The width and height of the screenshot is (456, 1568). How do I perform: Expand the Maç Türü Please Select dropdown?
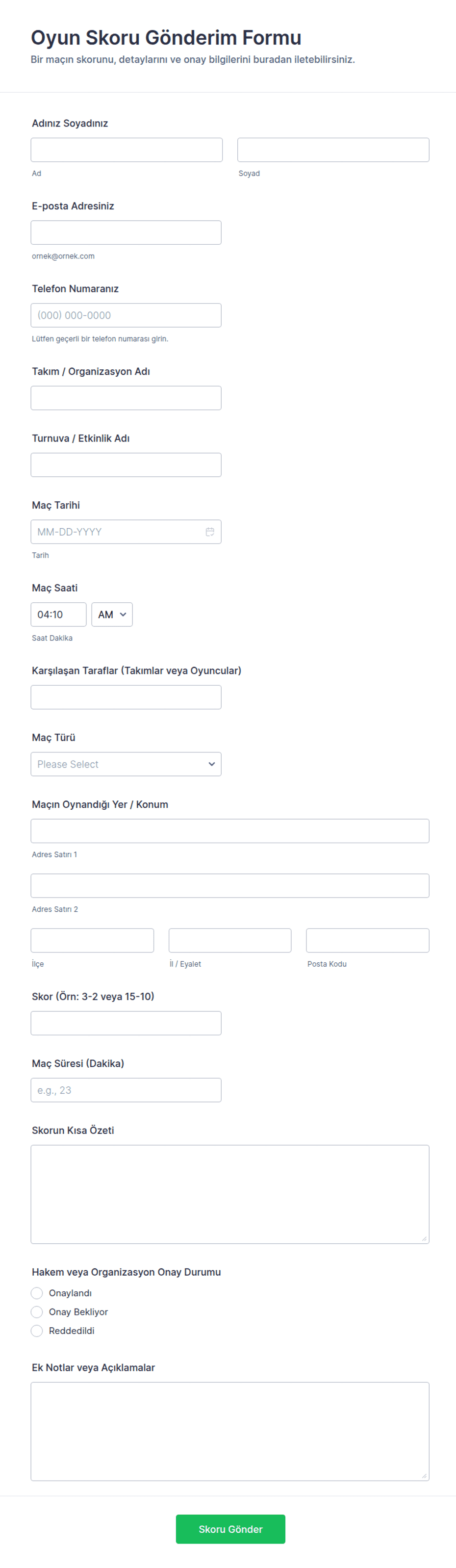[x=126, y=765]
